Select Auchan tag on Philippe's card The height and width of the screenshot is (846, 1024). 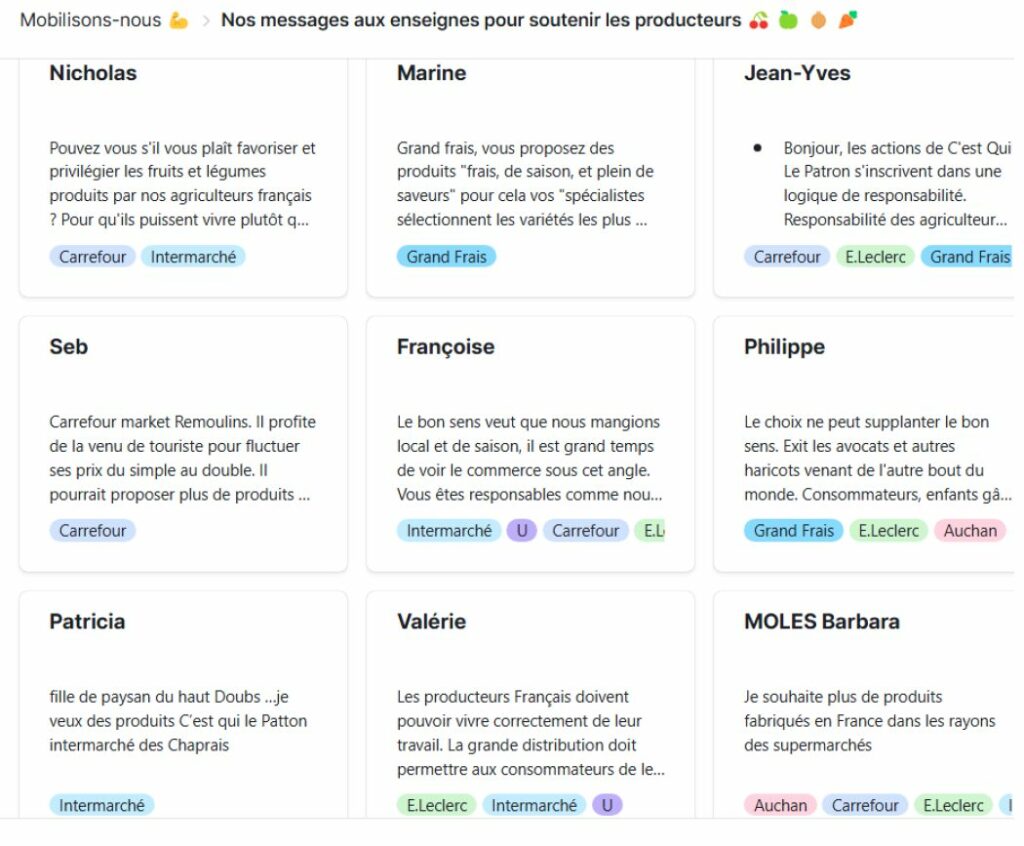(x=970, y=531)
